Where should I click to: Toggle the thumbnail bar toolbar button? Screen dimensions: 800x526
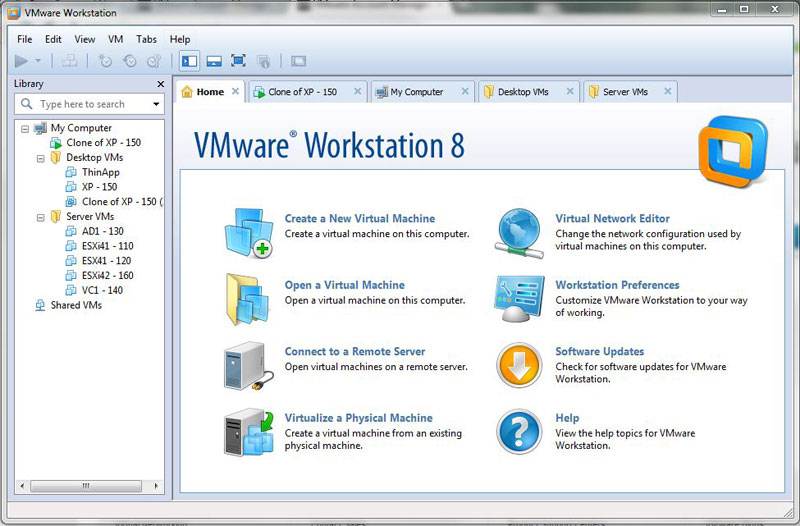[x=214, y=61]
